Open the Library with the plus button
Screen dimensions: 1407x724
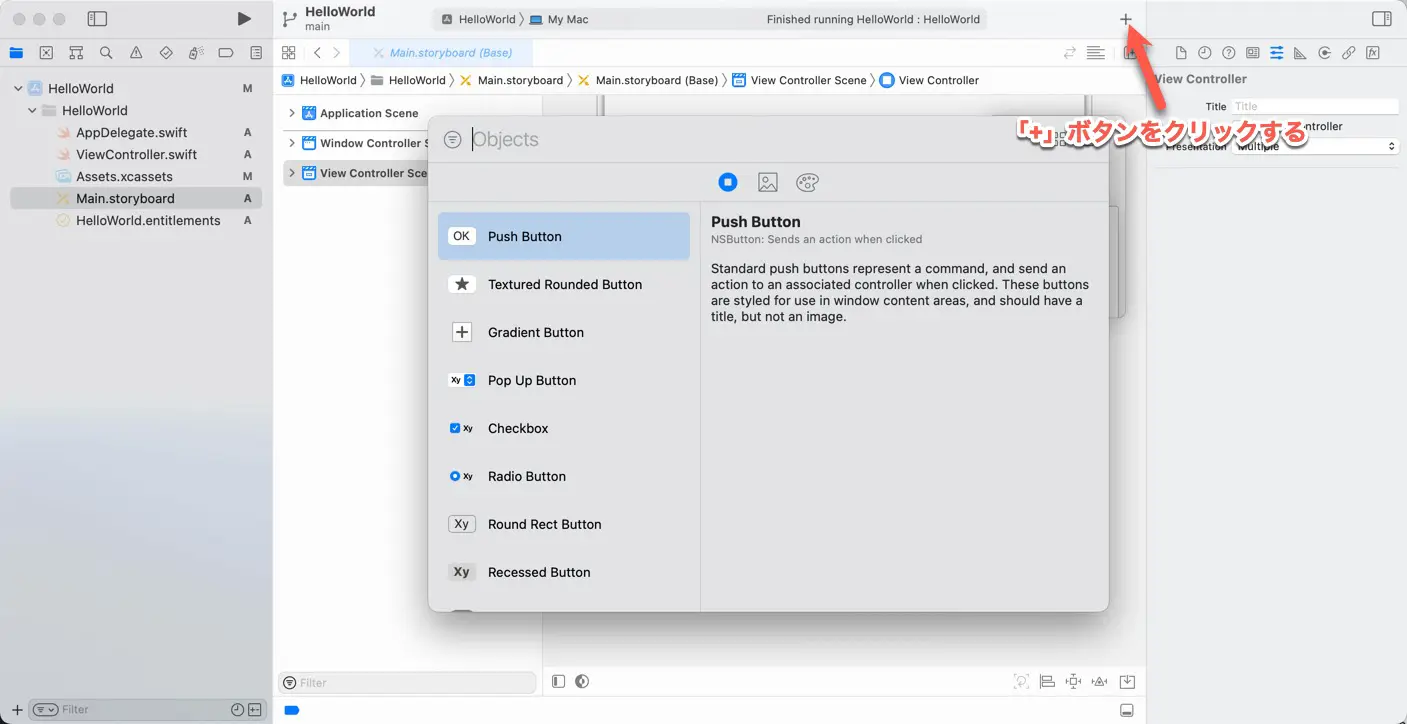tap(1126, 19)
